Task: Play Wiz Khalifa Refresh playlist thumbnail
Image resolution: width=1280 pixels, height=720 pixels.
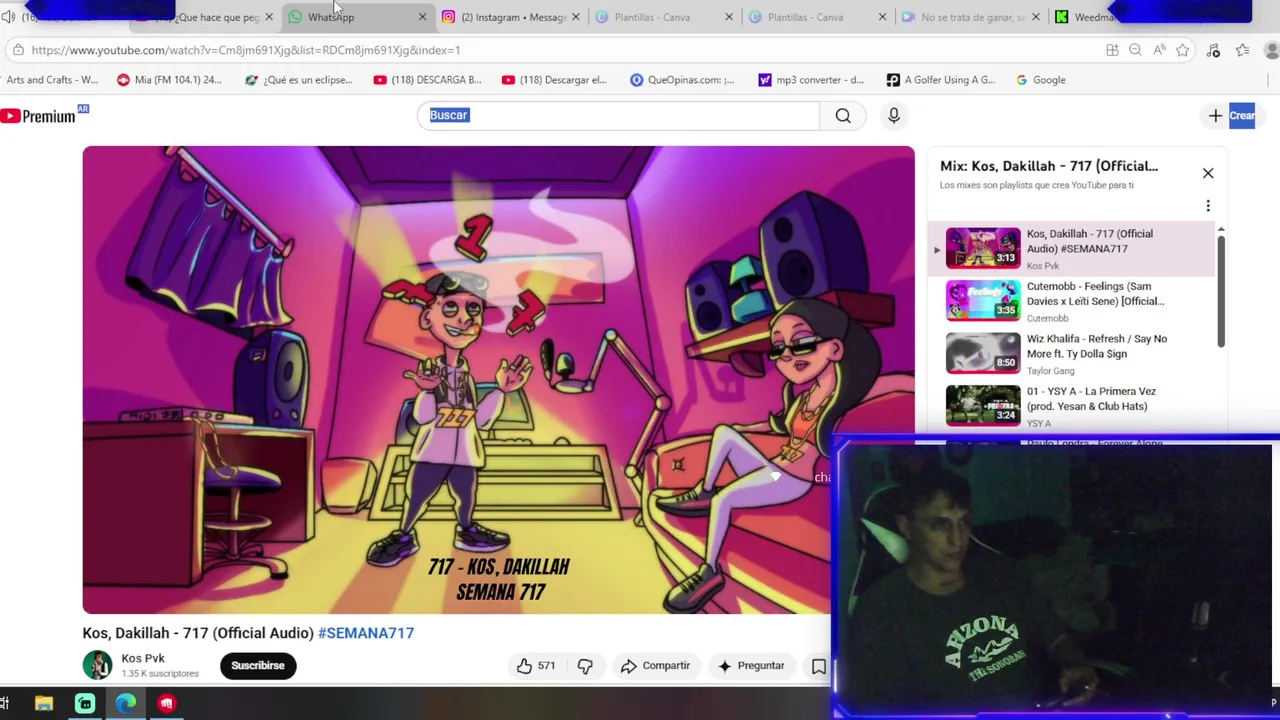Action: tap(983, 354)
